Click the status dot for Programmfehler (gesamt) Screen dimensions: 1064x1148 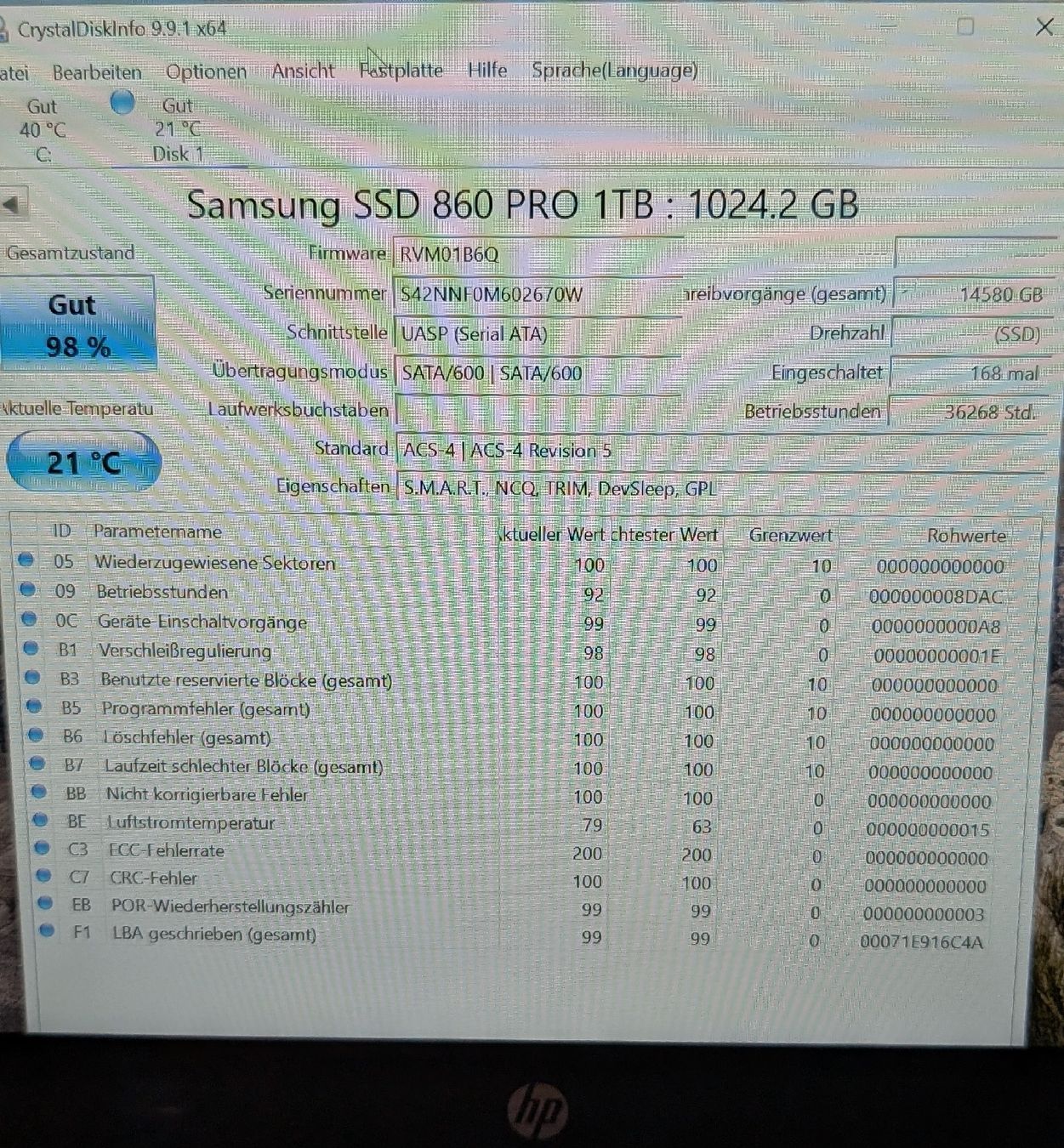click(34, 706)
